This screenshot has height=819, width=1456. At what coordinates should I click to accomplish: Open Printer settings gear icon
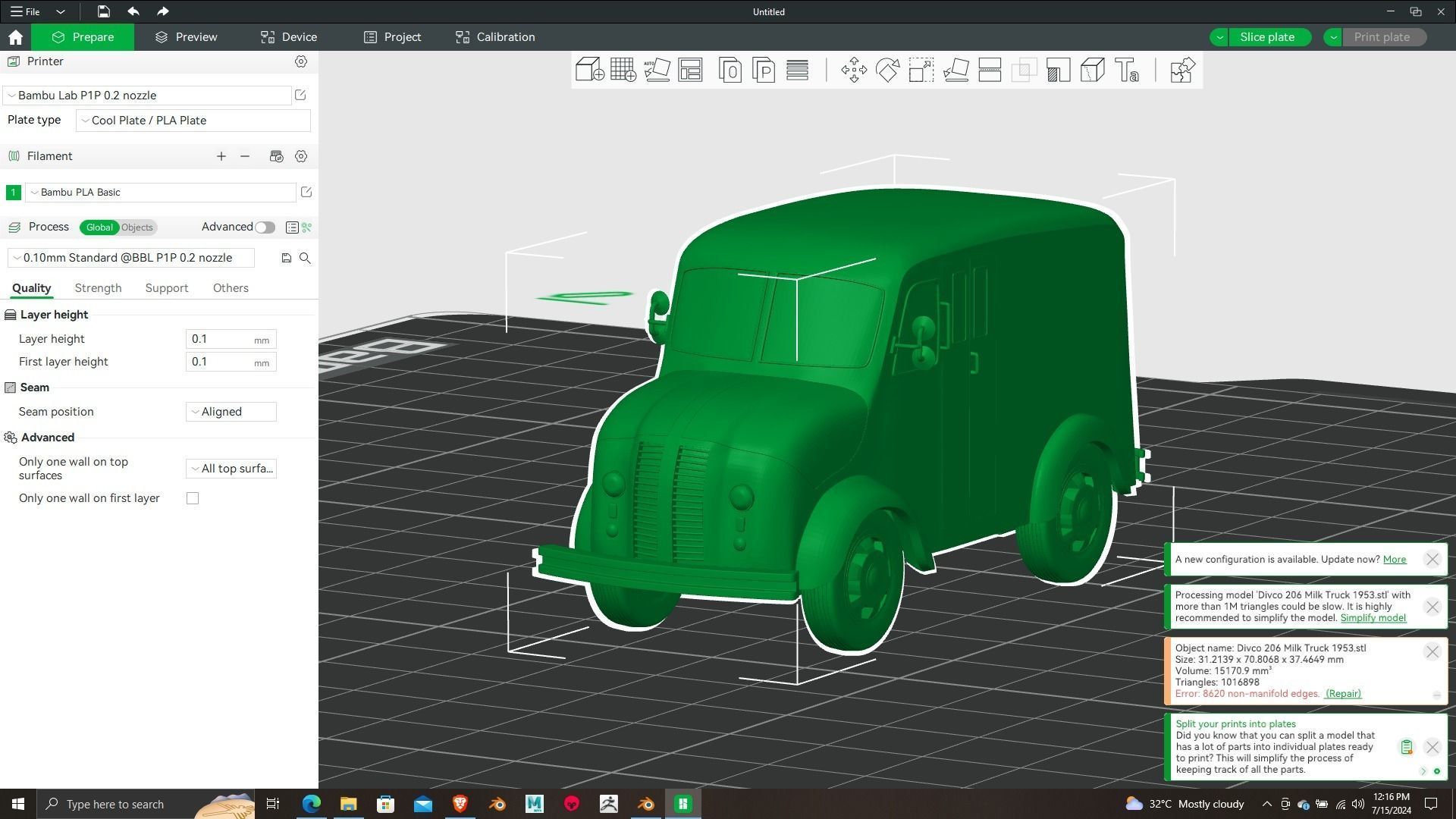tap(301, 61)
